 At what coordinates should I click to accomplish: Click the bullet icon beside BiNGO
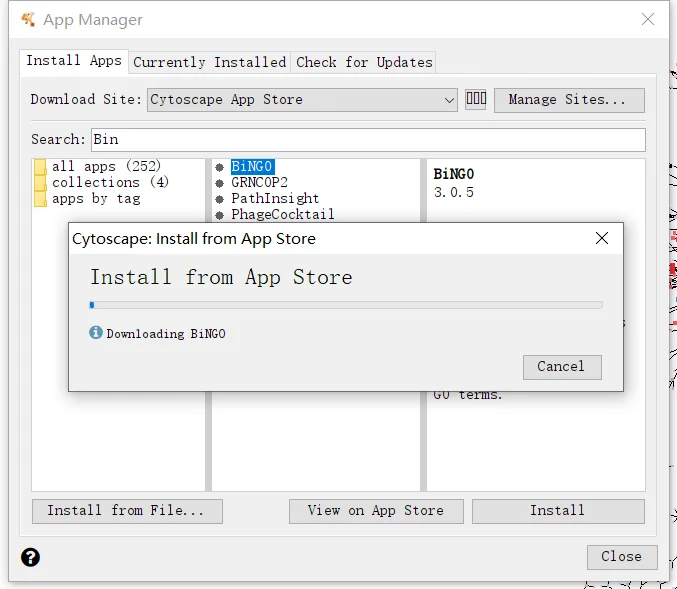tap(220, 168)
